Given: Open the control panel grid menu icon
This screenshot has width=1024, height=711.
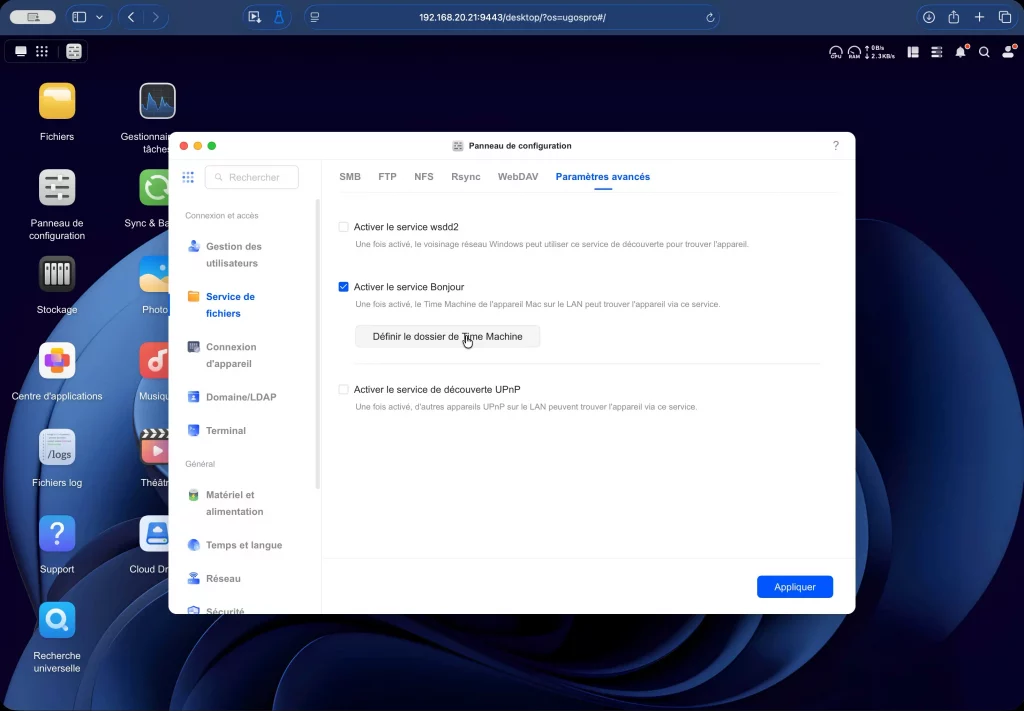Looking at the screenshot, I should [188, 177].
